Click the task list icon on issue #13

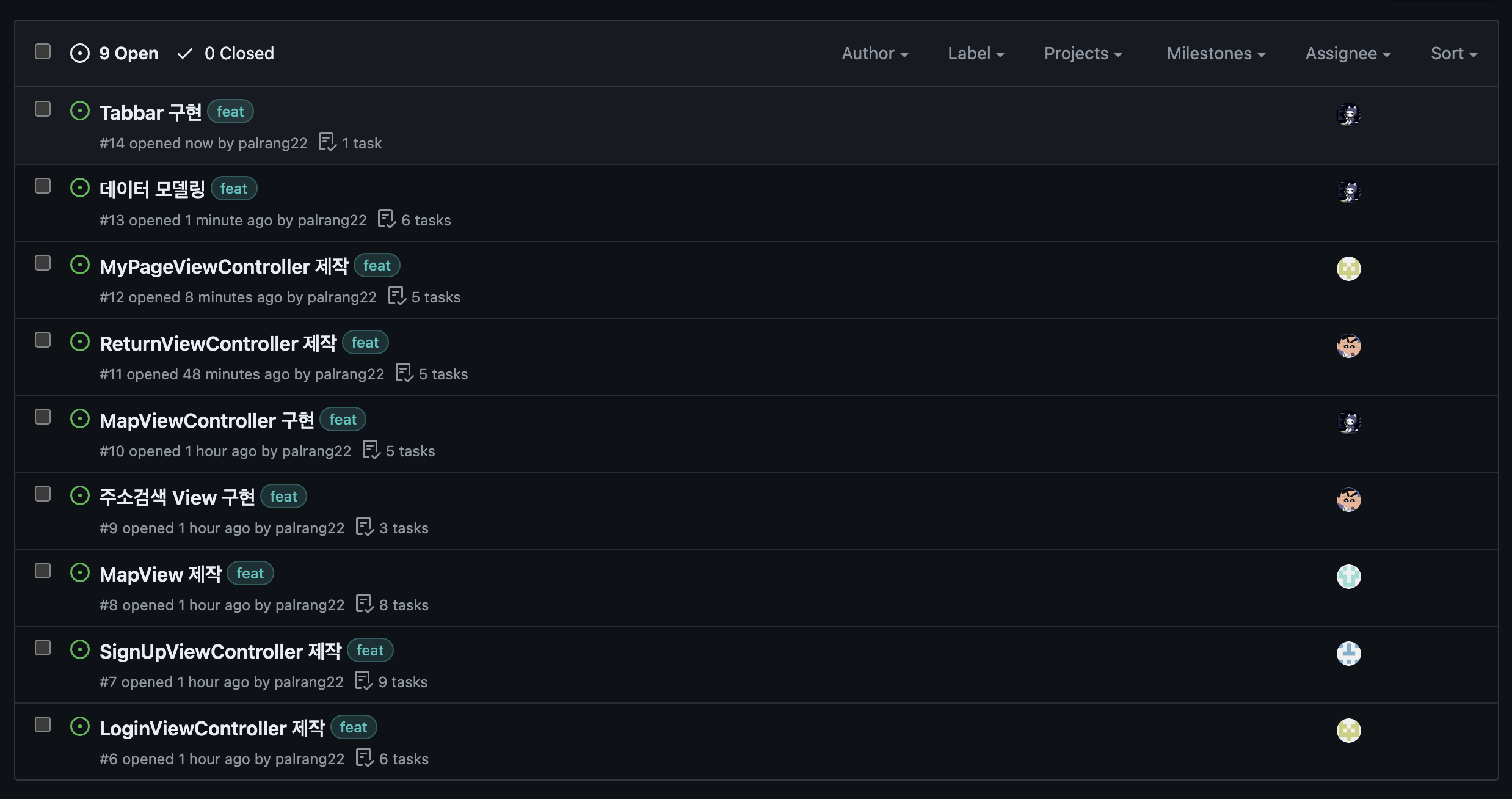[x=386, y=219]
